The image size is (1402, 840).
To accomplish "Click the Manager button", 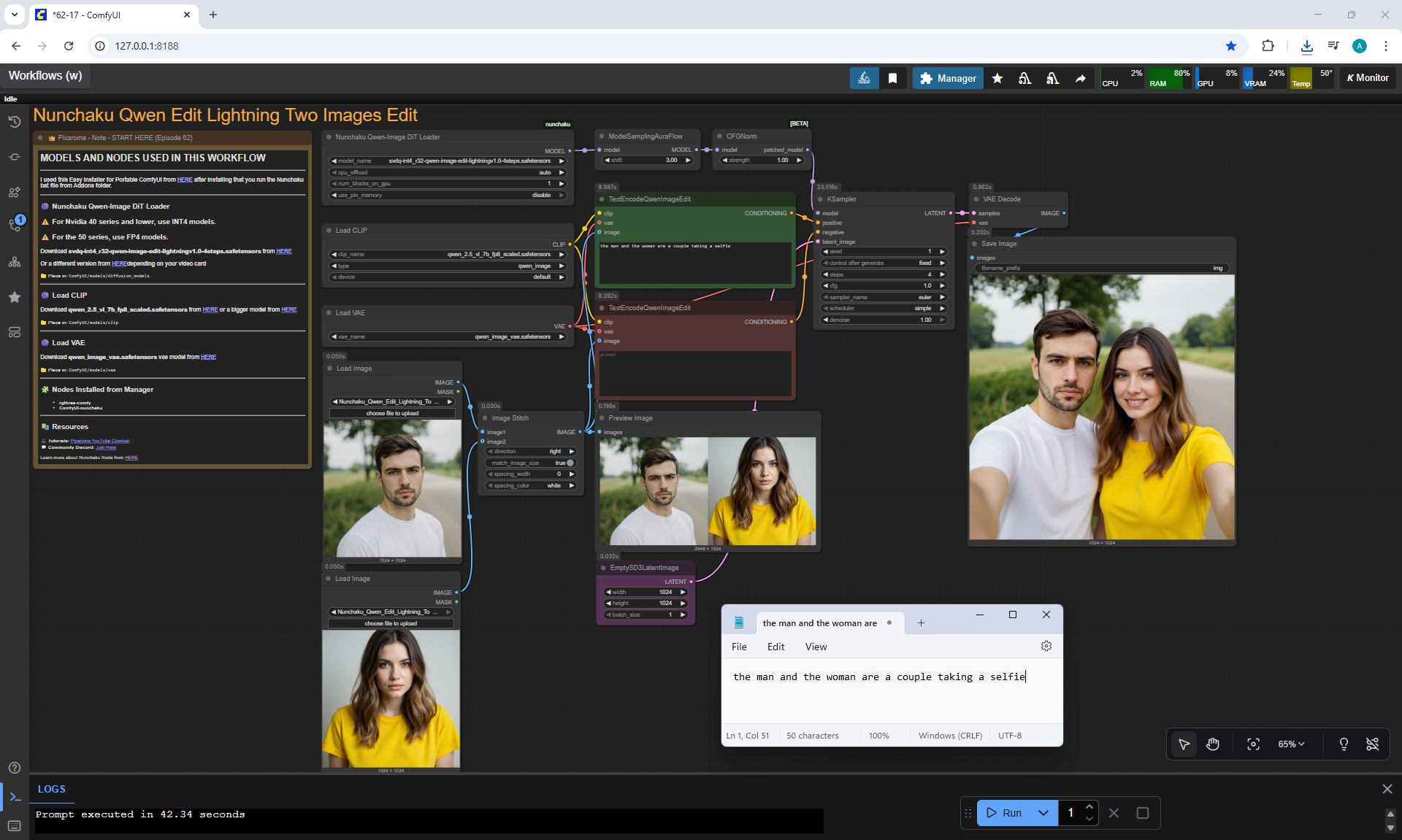I will pos(948,78).
